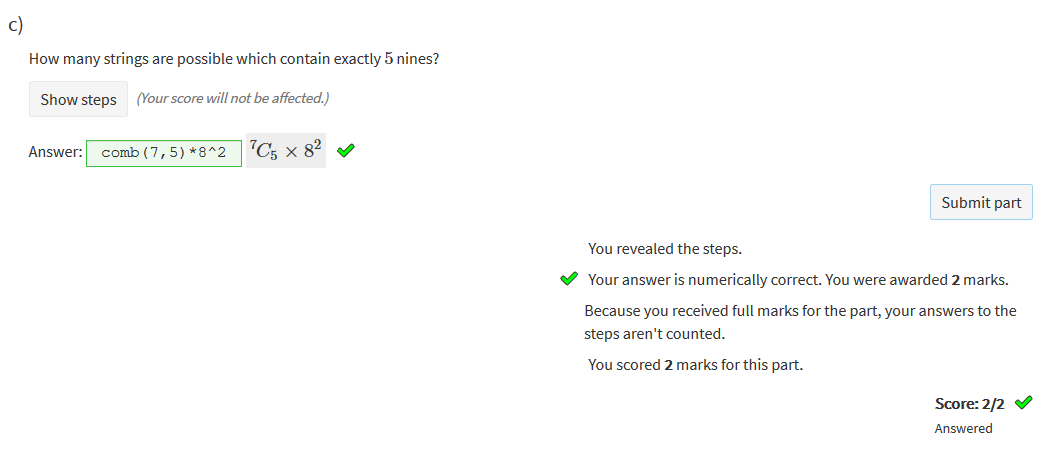This screenshot has width=1056, height=452.
Task: Click the "Your score will not be affected" note
Action: [x=232, y=98]
